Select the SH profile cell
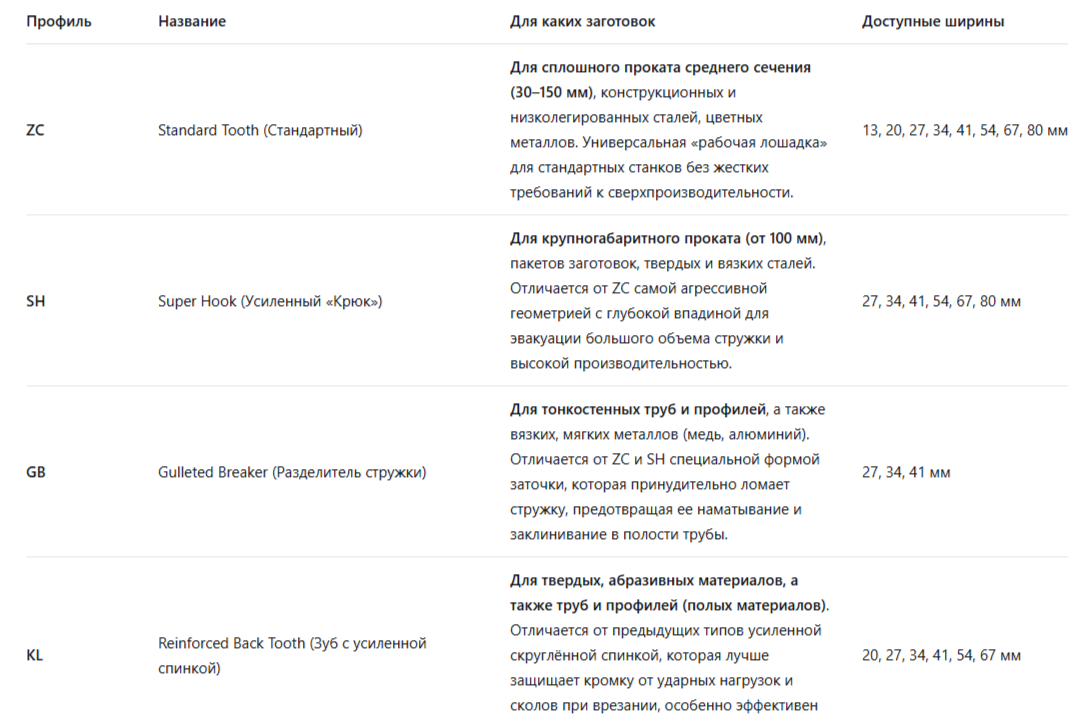 pyautogui.click(x=35, y=301)
